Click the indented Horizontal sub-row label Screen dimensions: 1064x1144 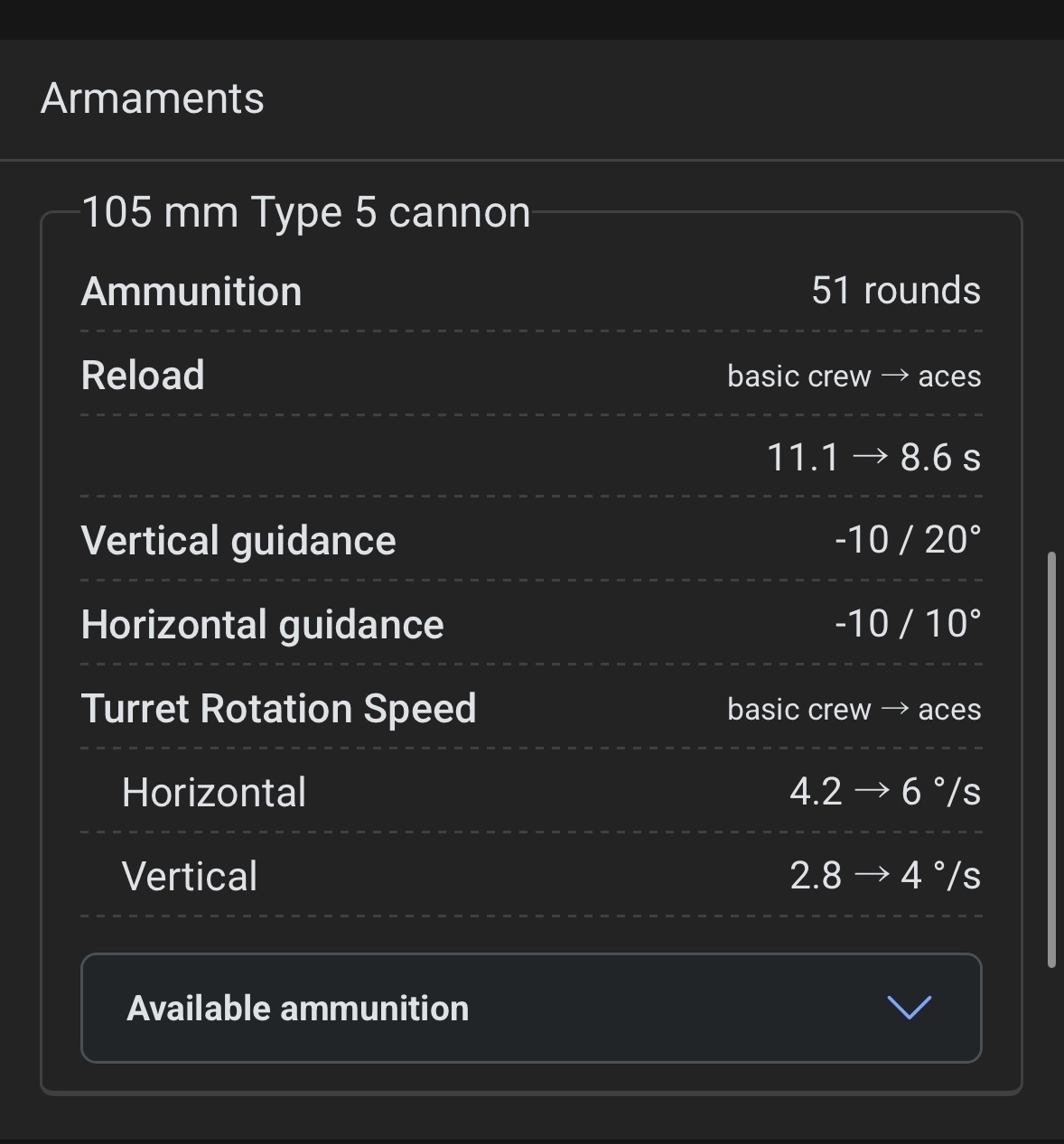click(x=214, y=793)
